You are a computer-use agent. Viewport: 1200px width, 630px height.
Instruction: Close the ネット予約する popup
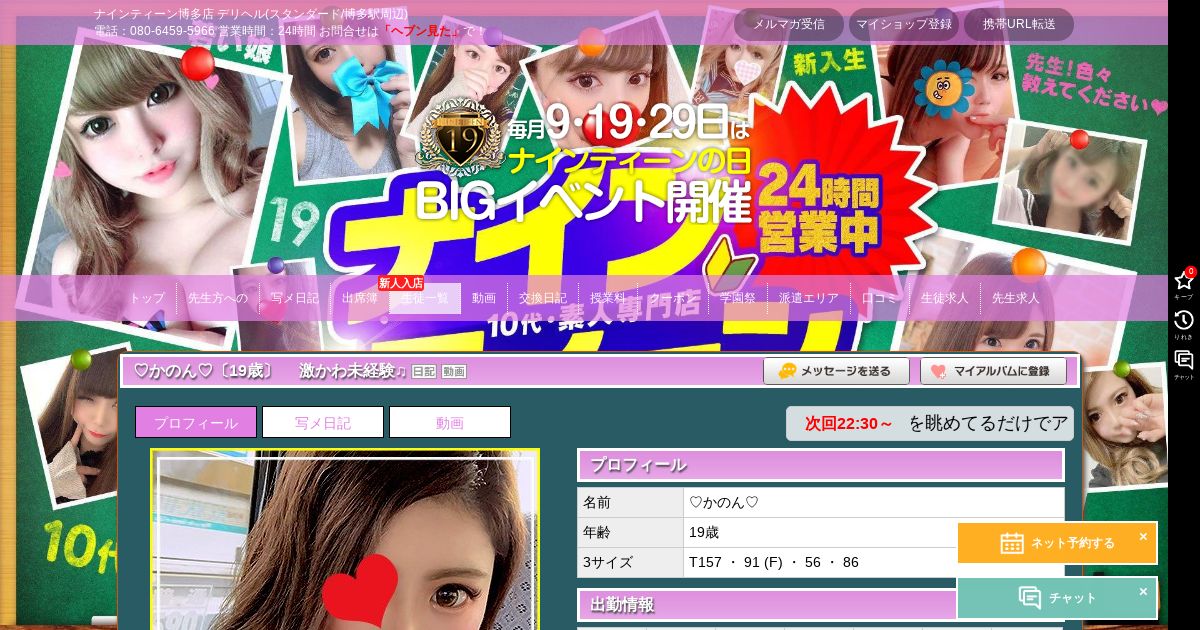1143,537
